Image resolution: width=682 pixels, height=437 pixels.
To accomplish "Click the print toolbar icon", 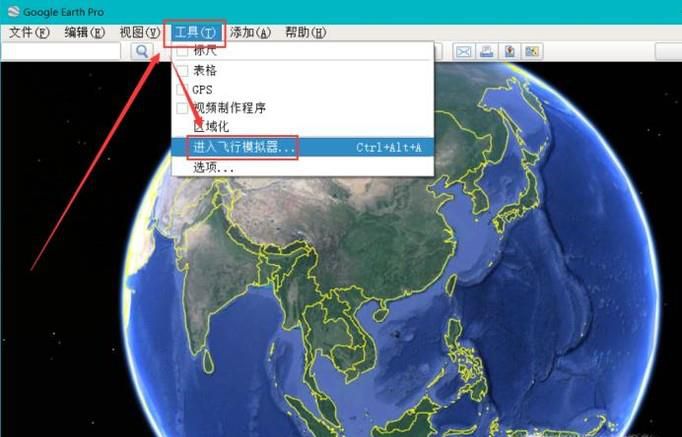I will 487,52.
